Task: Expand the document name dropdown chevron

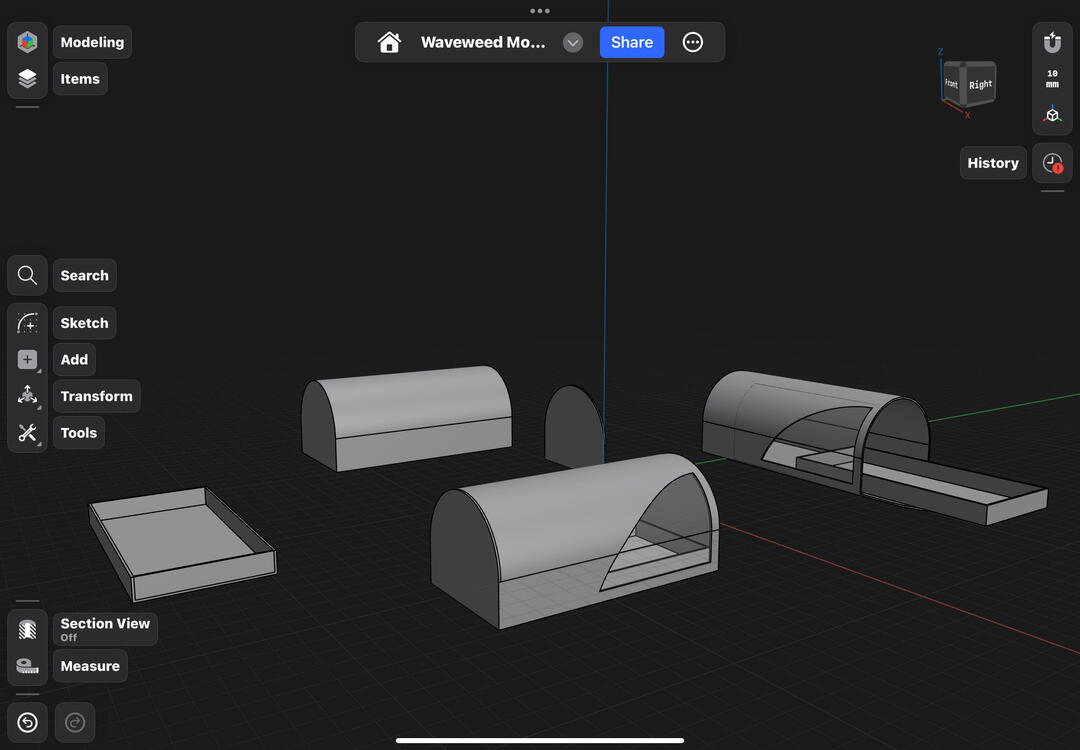Action: coord(573,42)
